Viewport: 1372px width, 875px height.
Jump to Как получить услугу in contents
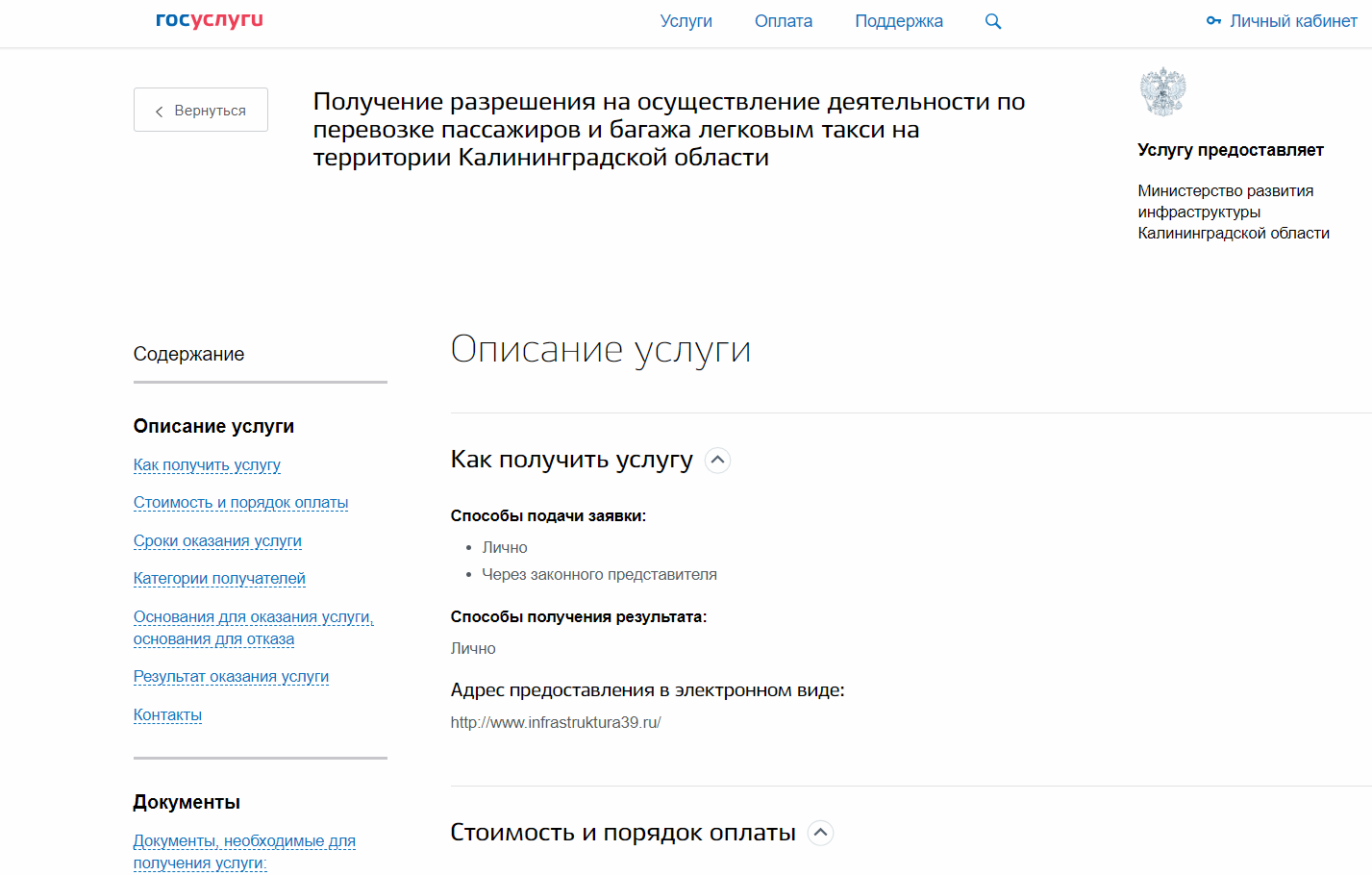[207, 465]
